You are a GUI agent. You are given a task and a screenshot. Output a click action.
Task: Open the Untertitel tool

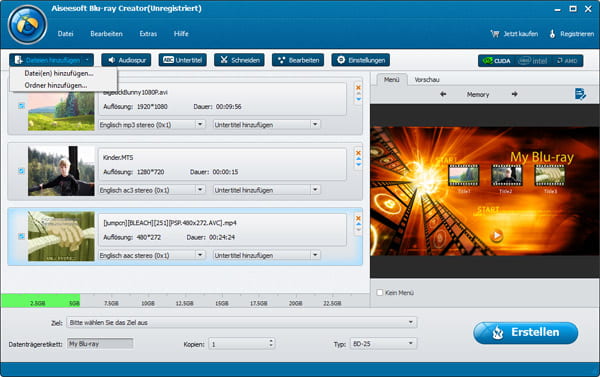[183, 60]
